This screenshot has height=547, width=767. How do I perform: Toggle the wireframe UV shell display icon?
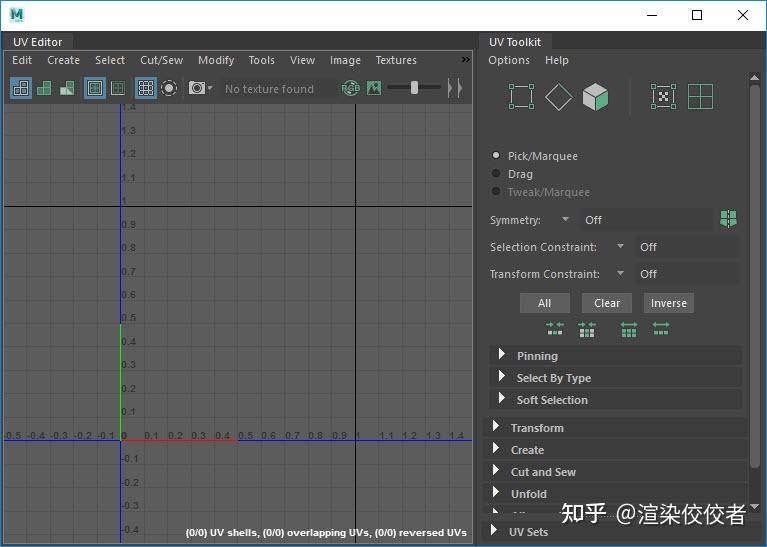[21, 88]
